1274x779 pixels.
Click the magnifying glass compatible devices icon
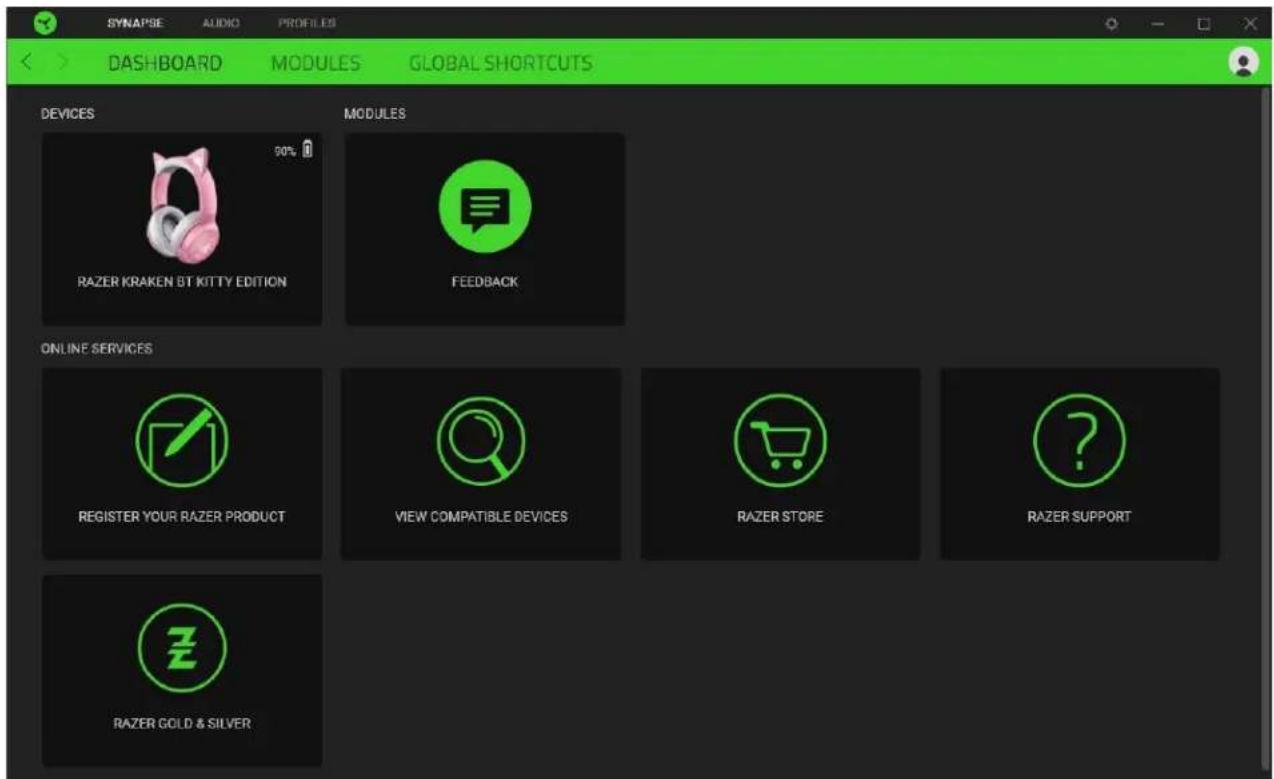pos(481,440)
